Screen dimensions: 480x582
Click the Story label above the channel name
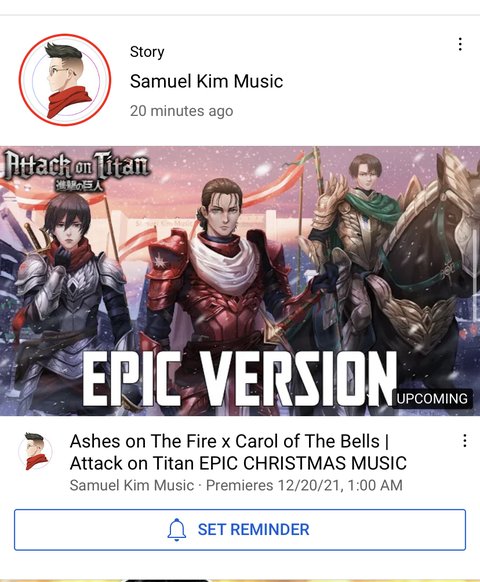[x=147, y=52]
